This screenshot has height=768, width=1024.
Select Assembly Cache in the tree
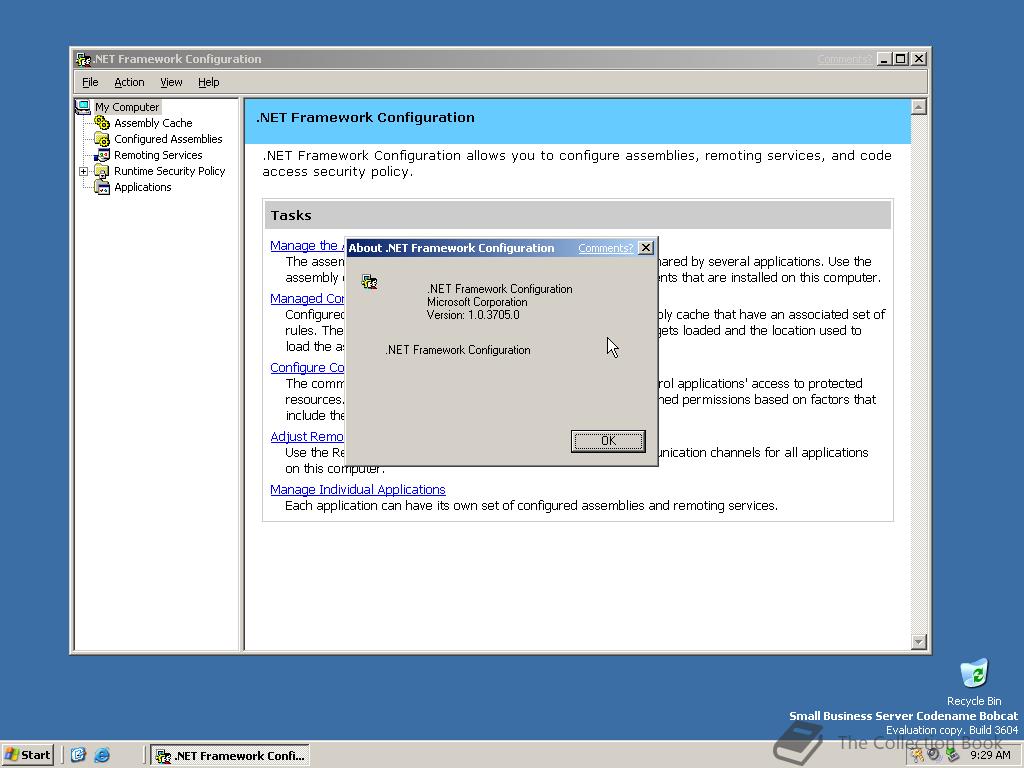point(153,123)
